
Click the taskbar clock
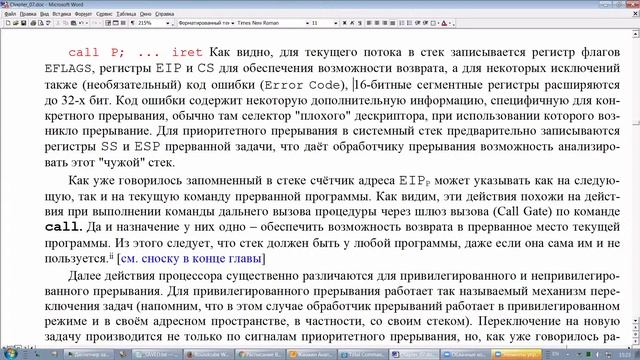coord(624,354)
